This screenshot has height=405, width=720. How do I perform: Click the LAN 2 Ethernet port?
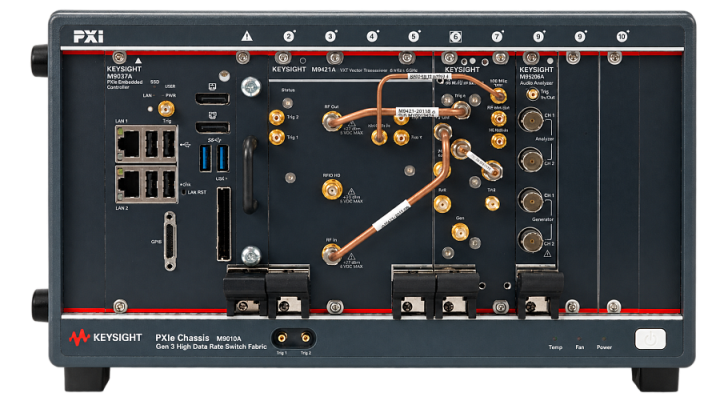[x=129, y=184]
